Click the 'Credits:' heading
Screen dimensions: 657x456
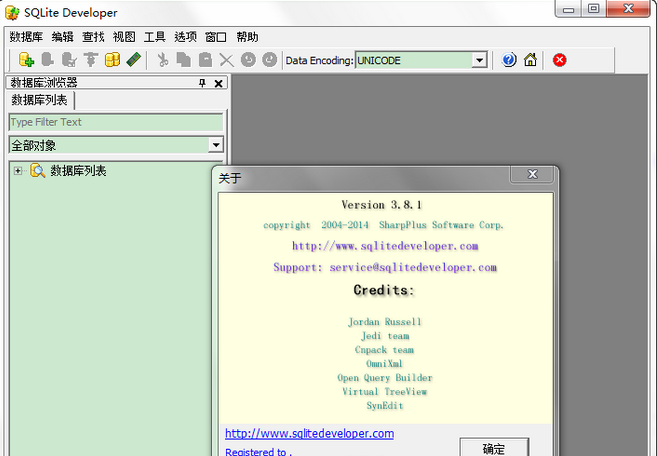coord(384,290)
